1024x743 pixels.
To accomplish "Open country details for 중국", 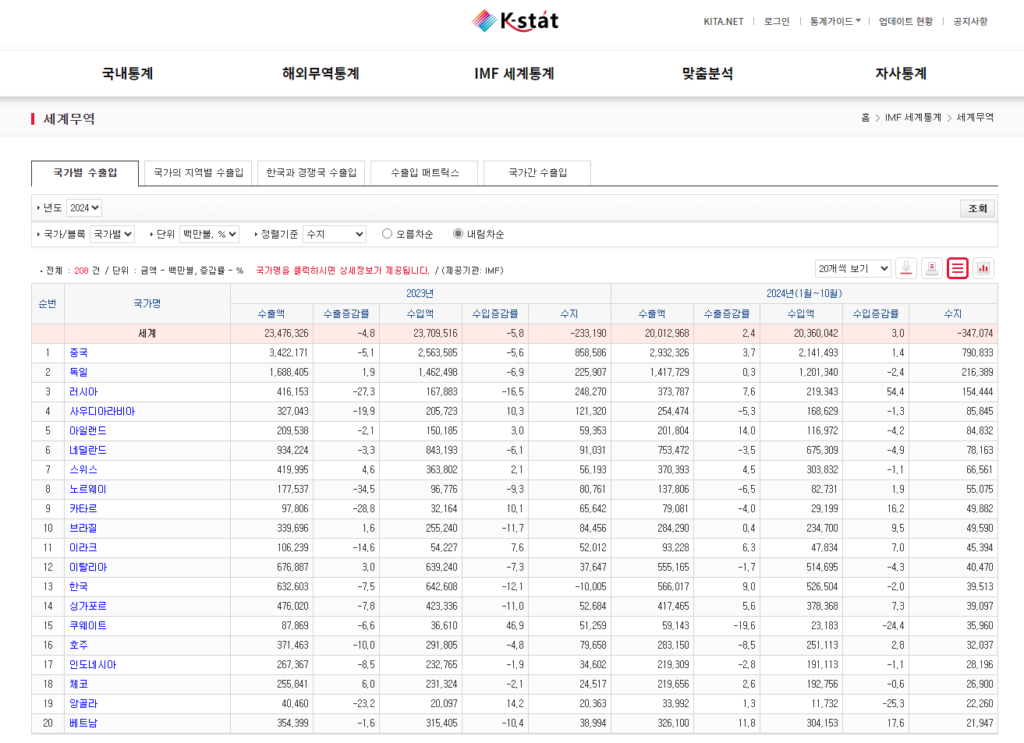I will 78,353.
